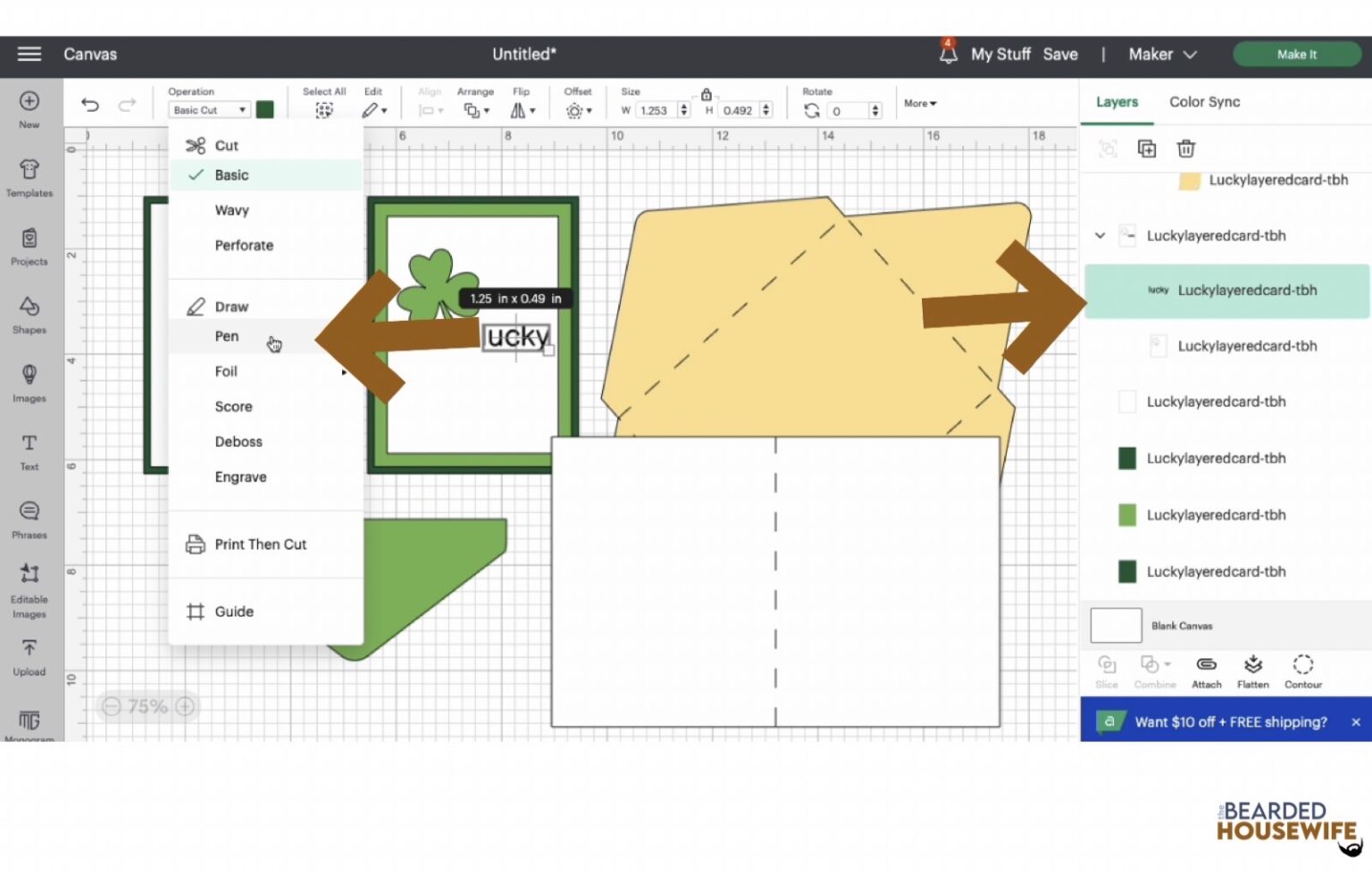Click the notification bell icon
The width and height of the screenshot is (1372, 872).
948,54
